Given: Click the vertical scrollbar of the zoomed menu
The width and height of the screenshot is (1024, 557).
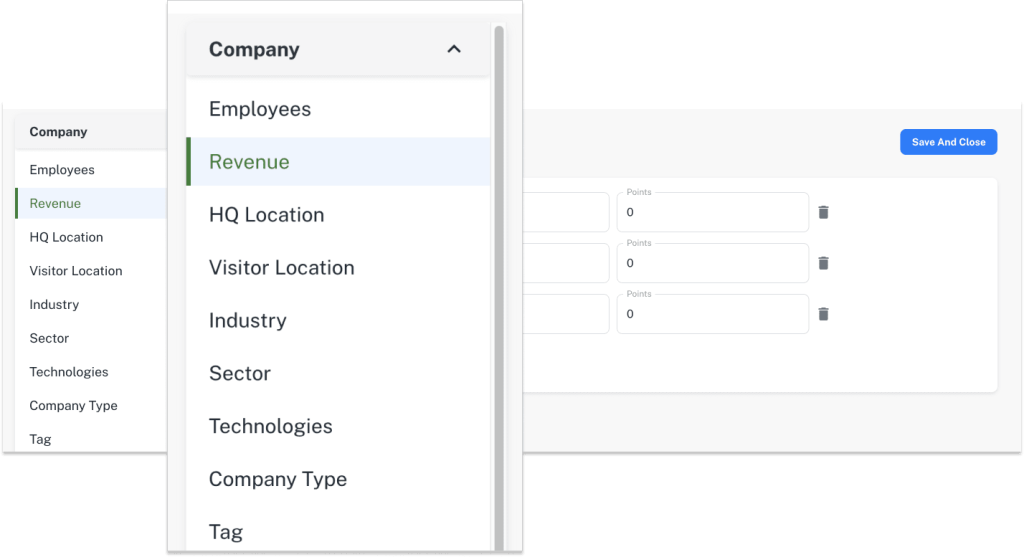Looking at the screenshot, I should pos(499,289).
